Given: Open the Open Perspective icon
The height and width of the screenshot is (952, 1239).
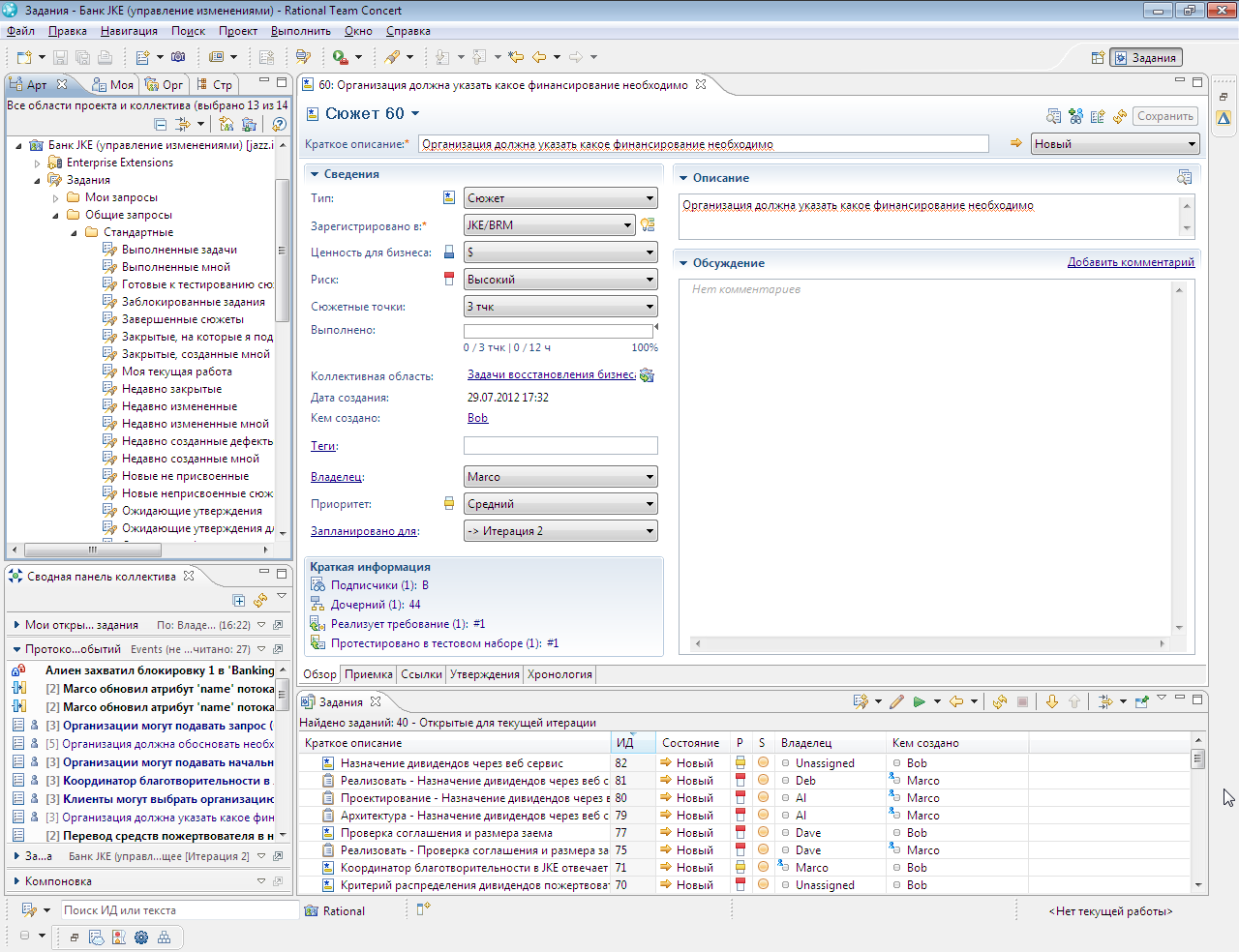Looking at the screenshot, I should click(x=1098, y=58).
